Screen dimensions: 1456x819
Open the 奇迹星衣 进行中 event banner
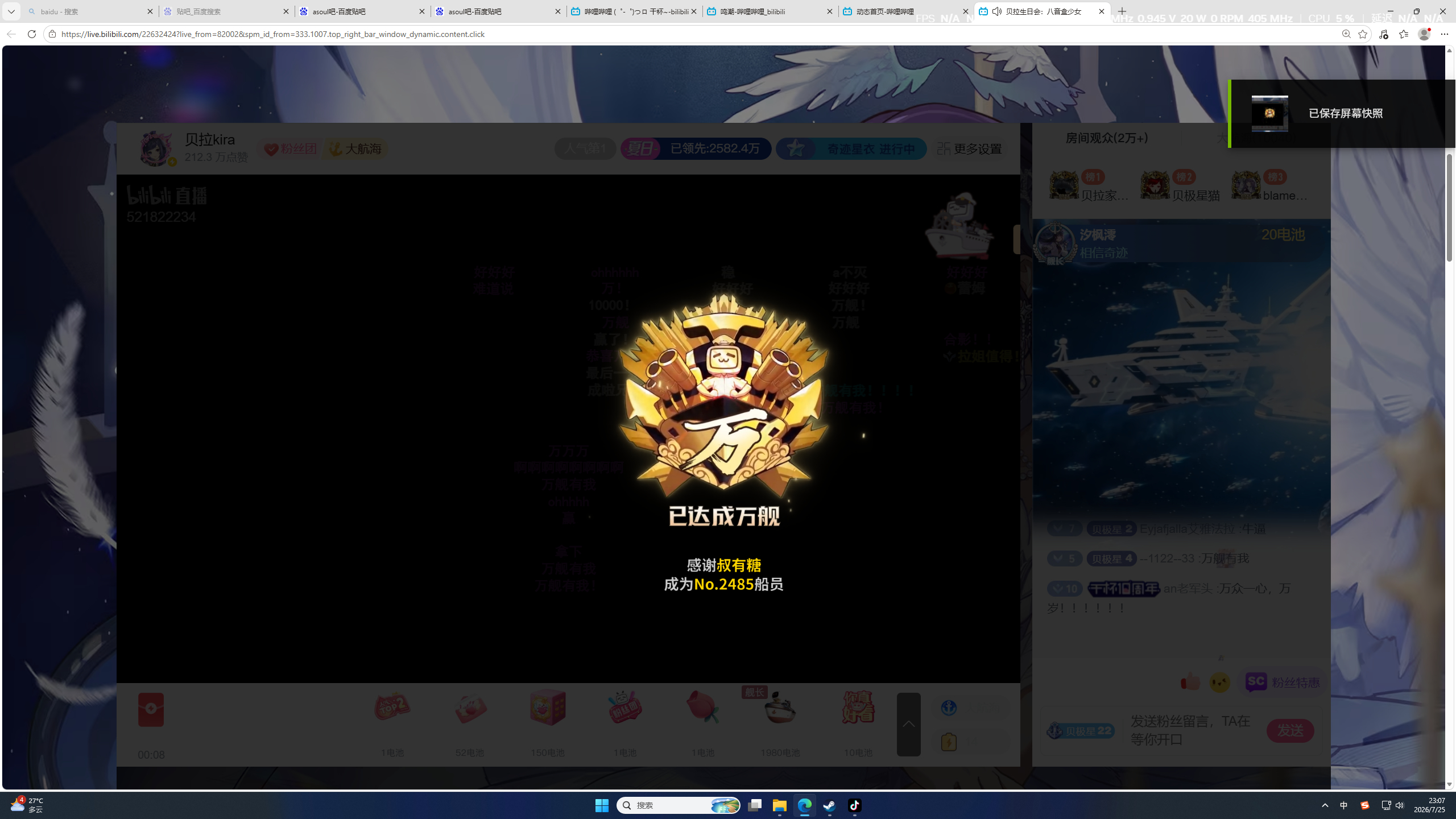point(851,149)
